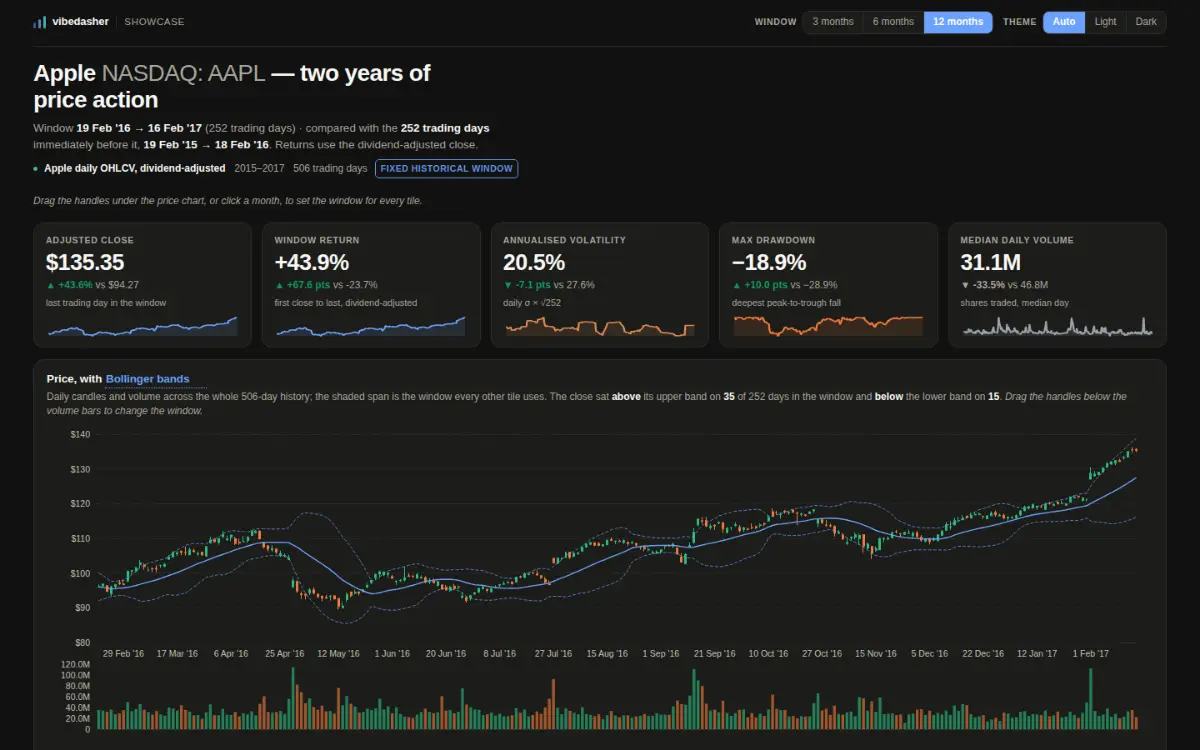
Task: Switch theme to Light
Action: (1105, 22)
